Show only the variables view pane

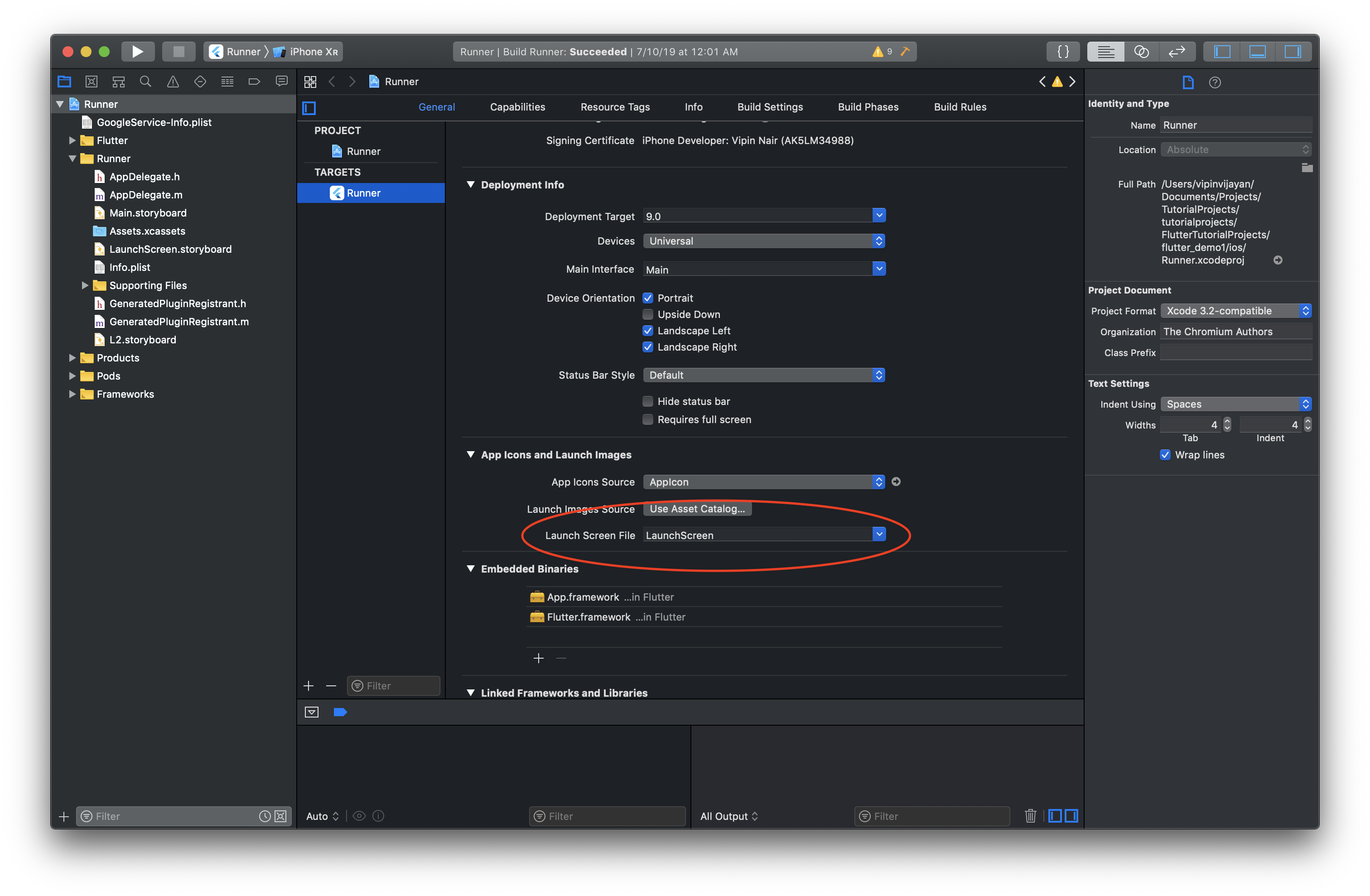(x=1055, y=816)
